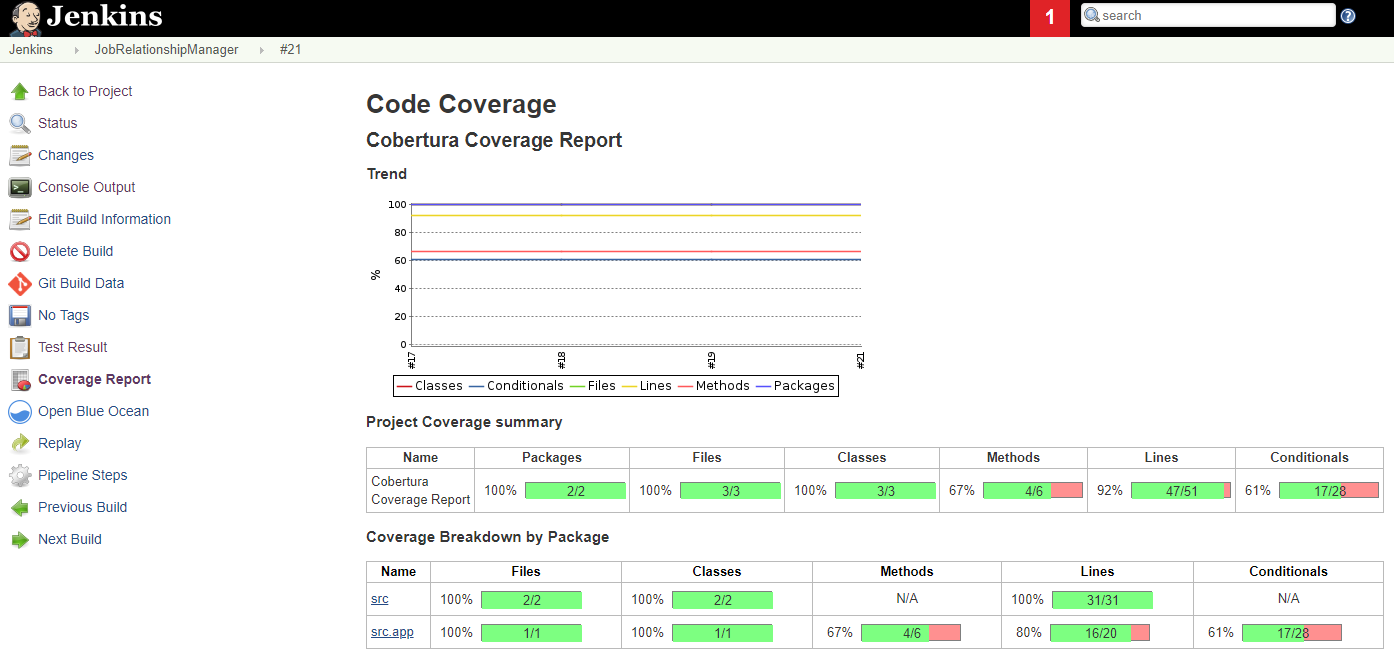Click the No Tags floppy disk icon
The image size is (1394, 670).
point(20,315)
